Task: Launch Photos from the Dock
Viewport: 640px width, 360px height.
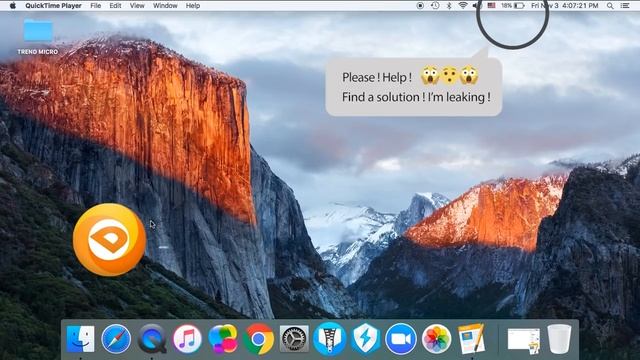Action: (436, 339)
